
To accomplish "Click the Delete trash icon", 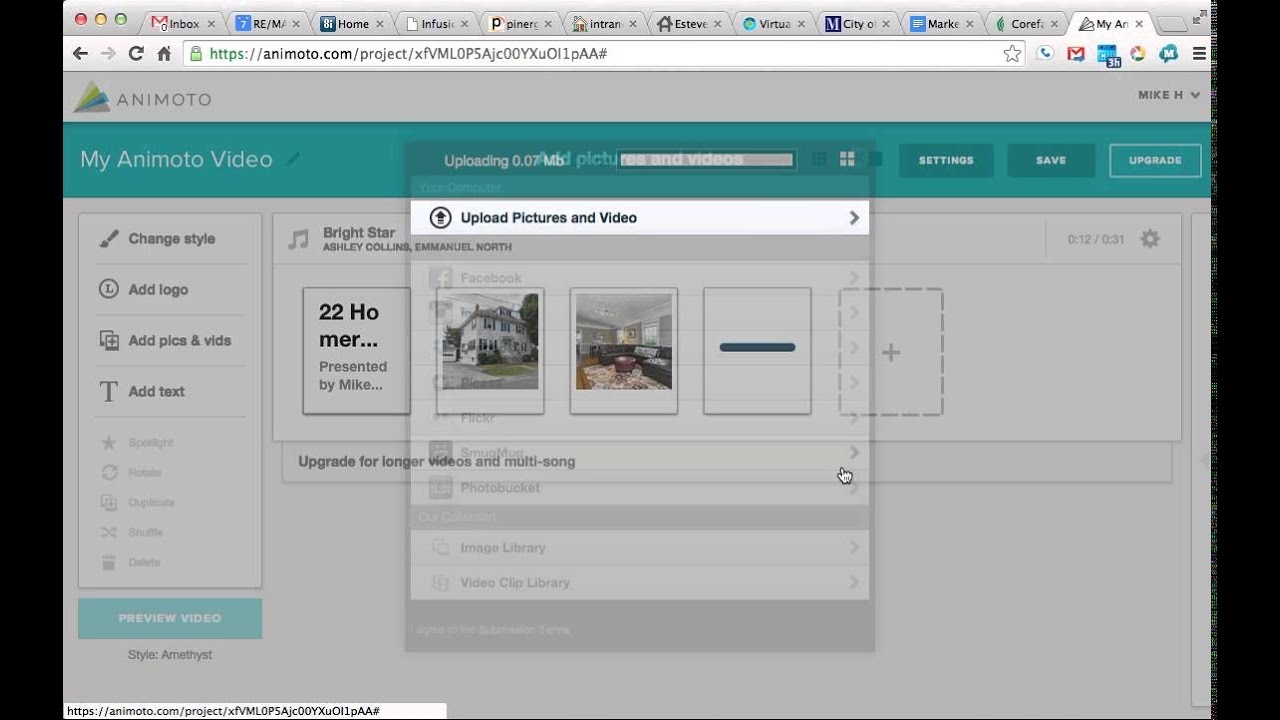I will pyautogui.click(x=109, y=563).
